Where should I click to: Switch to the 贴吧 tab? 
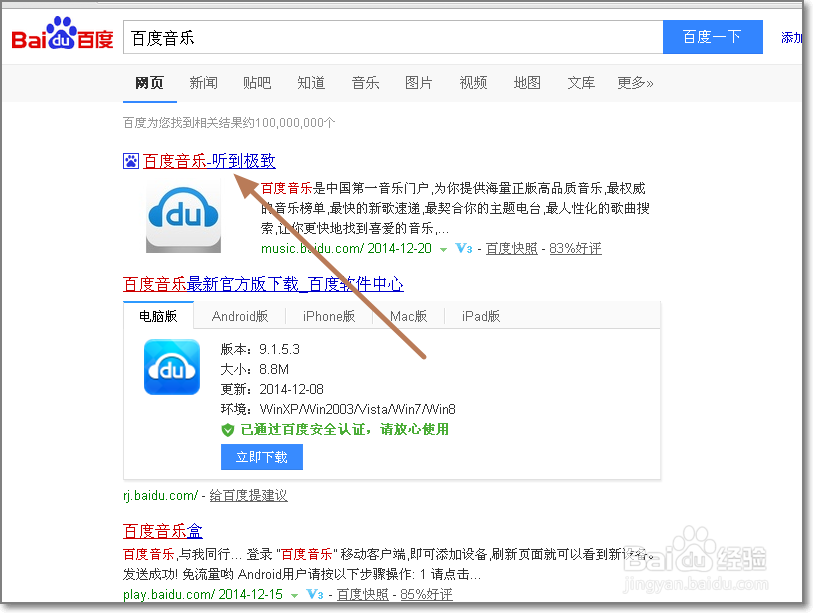[x=257, y=83]
